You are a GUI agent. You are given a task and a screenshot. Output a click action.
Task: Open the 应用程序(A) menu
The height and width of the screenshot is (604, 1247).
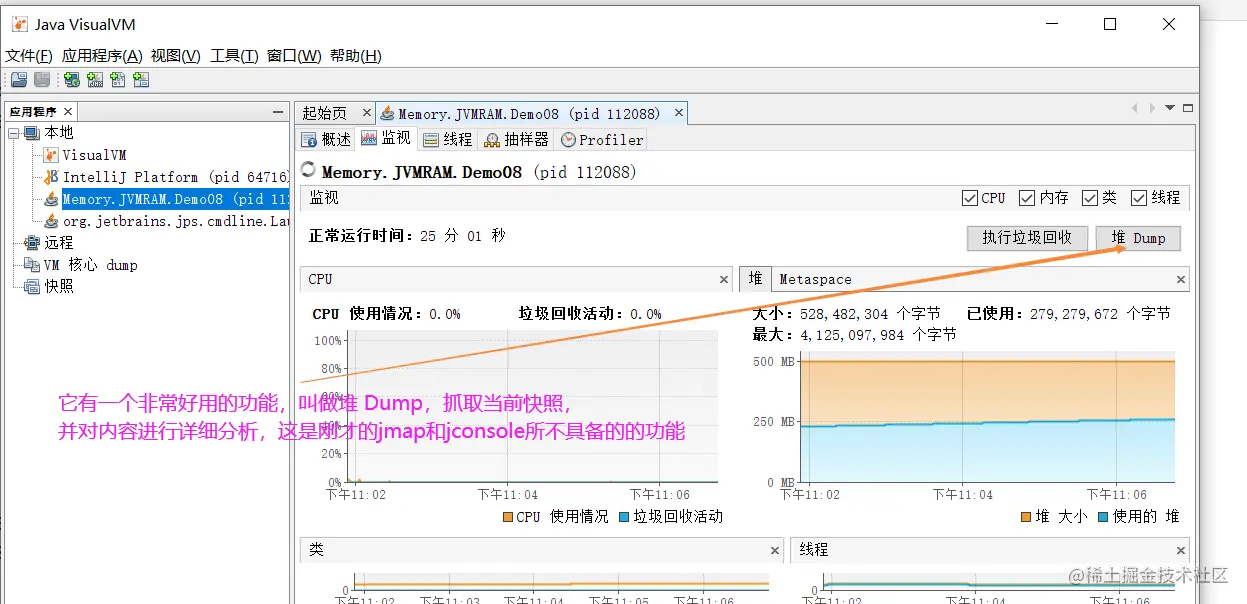point(102,56)
